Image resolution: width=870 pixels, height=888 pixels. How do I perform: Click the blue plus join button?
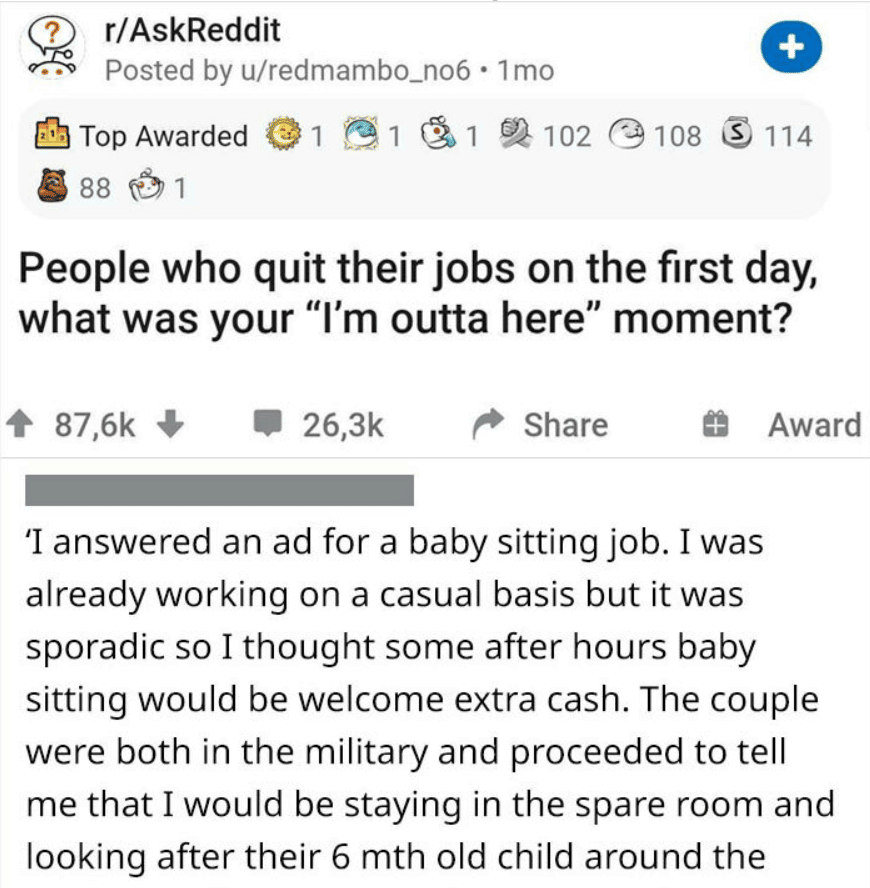click(x=791, y=47)
